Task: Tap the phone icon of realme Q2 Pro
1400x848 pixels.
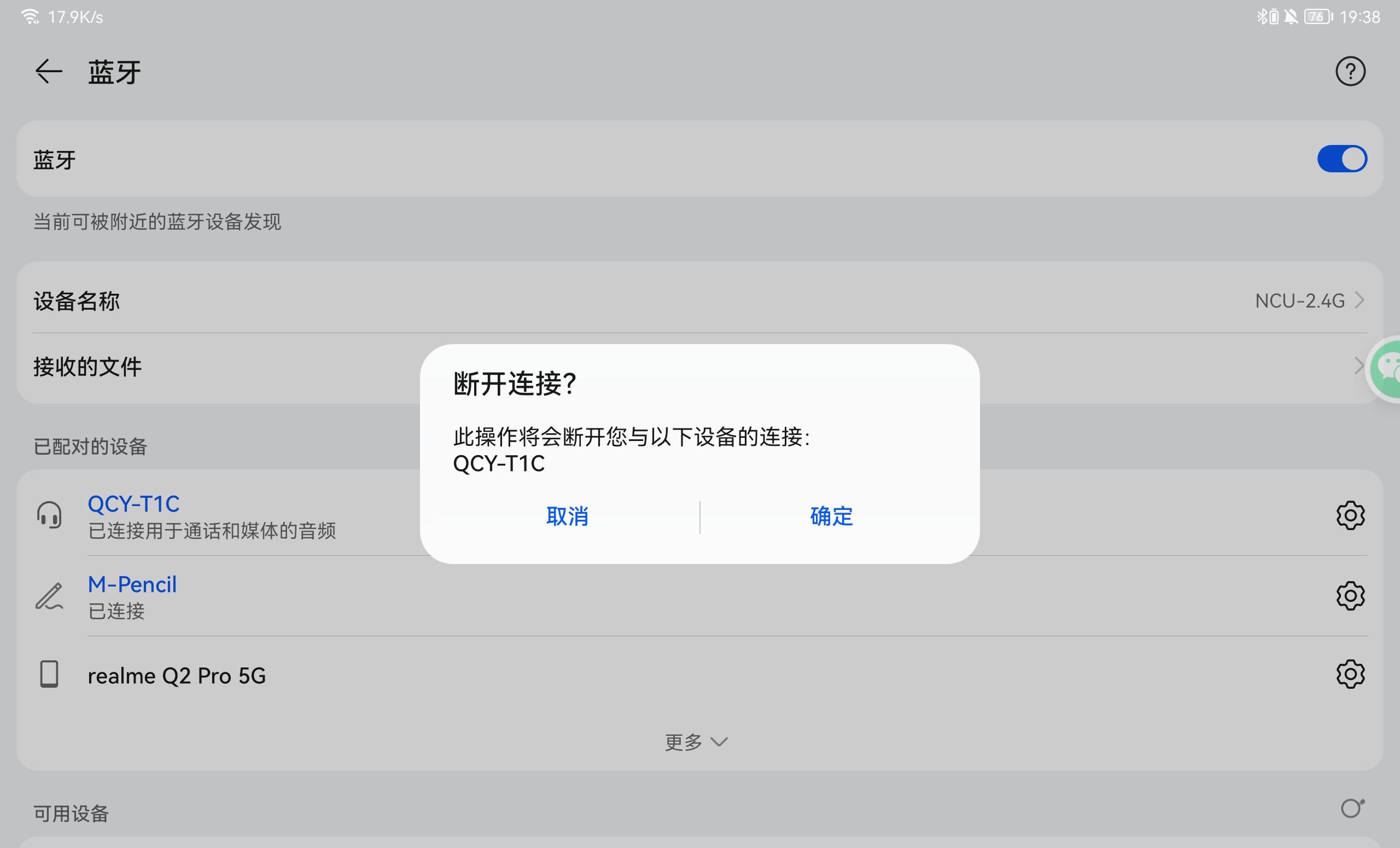Action: [x=49, y=674]
